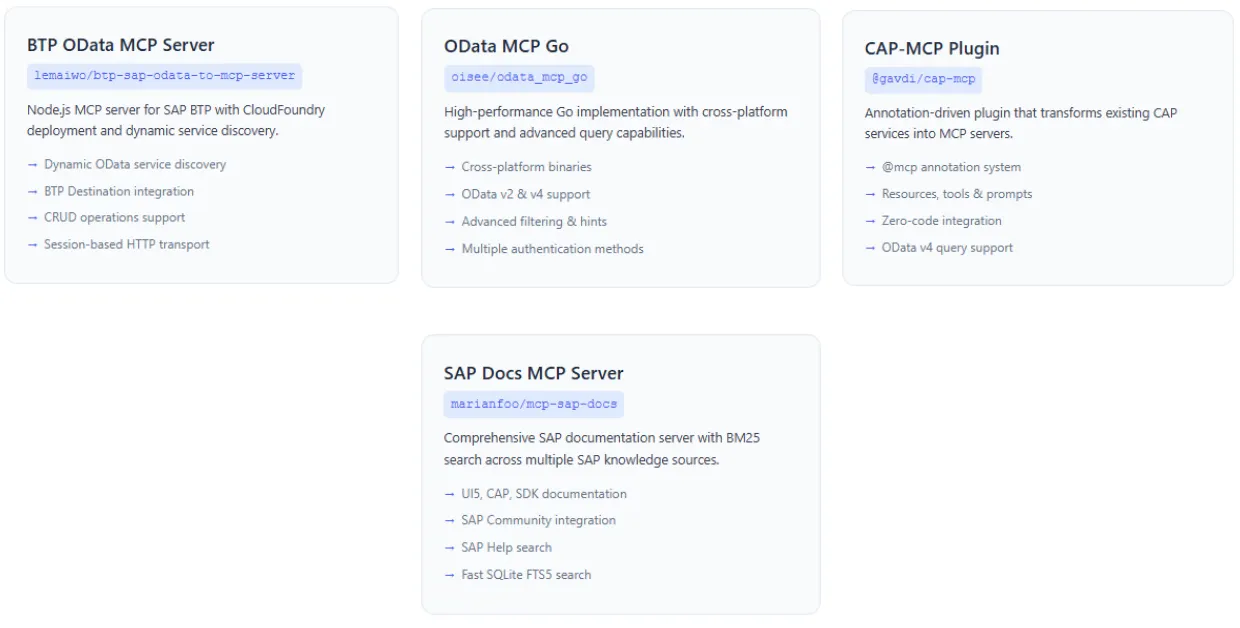1240x628 pixels.
Task: Click the arrow icon beside Fast SQLite FTS5 search
Action: (x=450, y=574)
